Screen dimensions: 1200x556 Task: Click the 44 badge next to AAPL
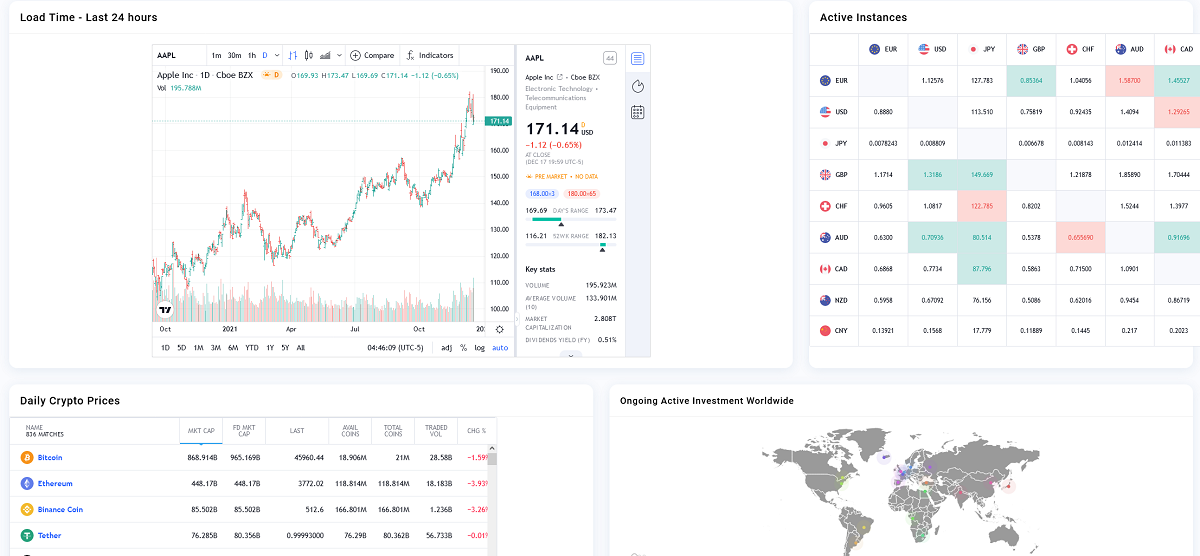610,58
